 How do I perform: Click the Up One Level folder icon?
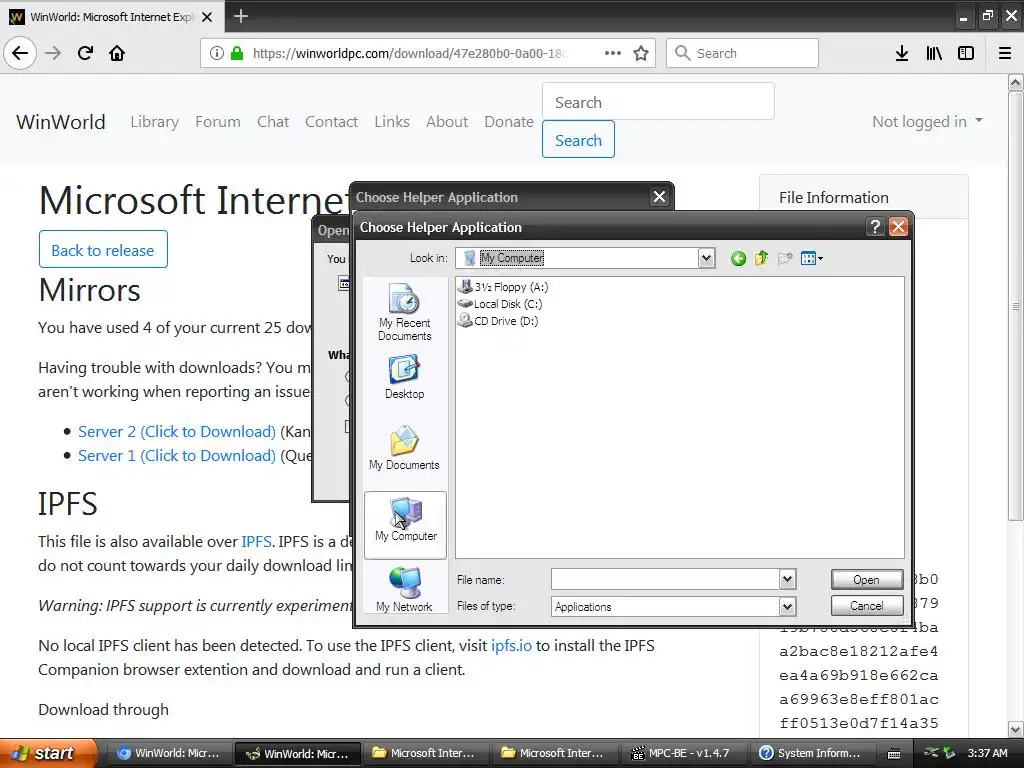pyautogui.click(x=761, y=259)
